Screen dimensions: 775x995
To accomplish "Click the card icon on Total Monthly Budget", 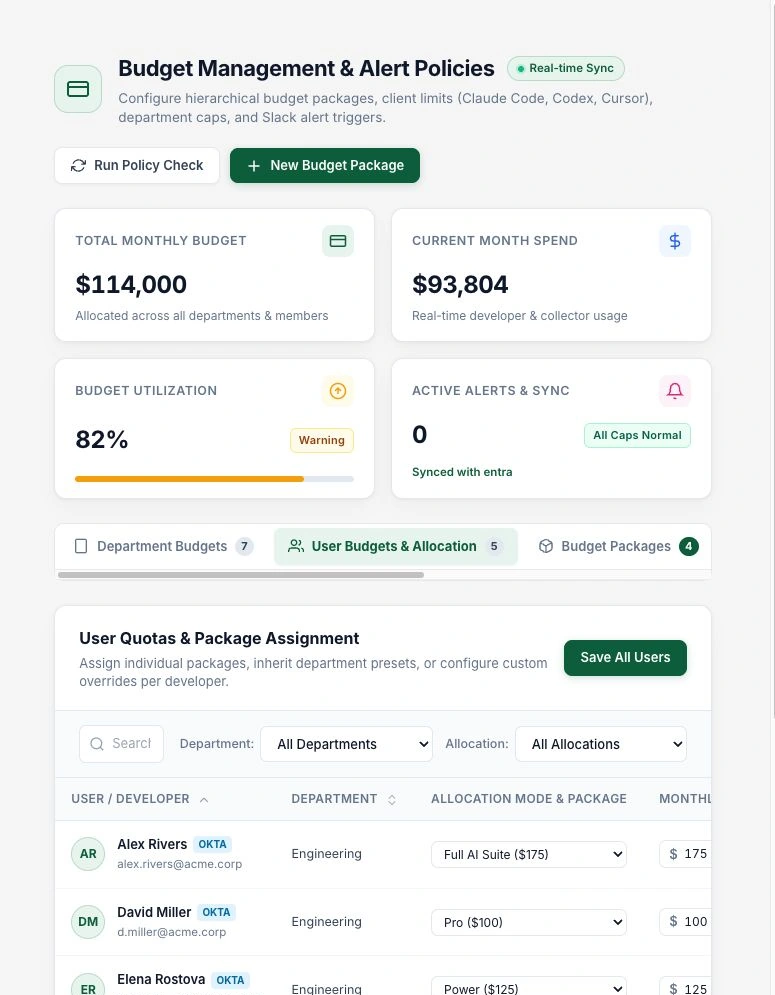I will (338, 241).
